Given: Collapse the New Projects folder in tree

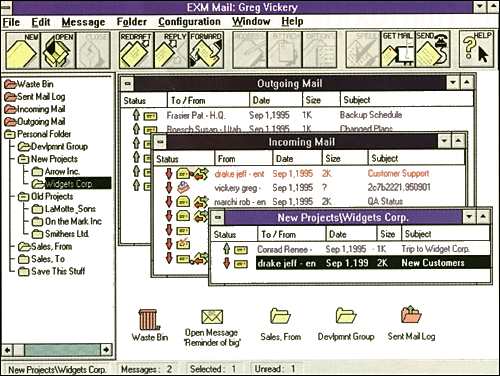Looking at the screenshot, I should [x=23, y=159].
